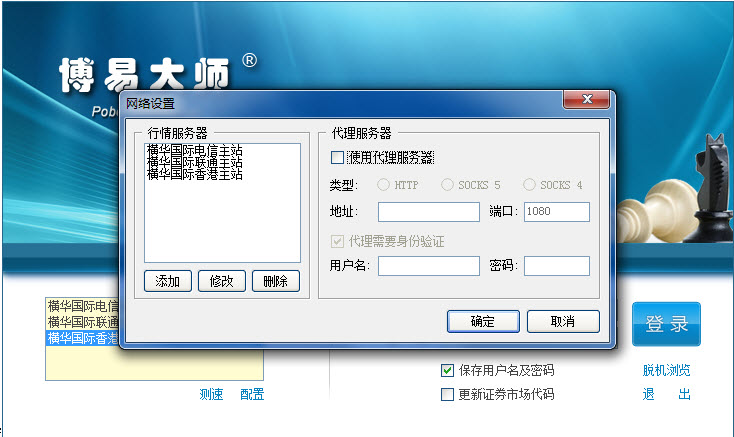
Task: Click the 登录 button in login window
Action: (x=667, y=324)
